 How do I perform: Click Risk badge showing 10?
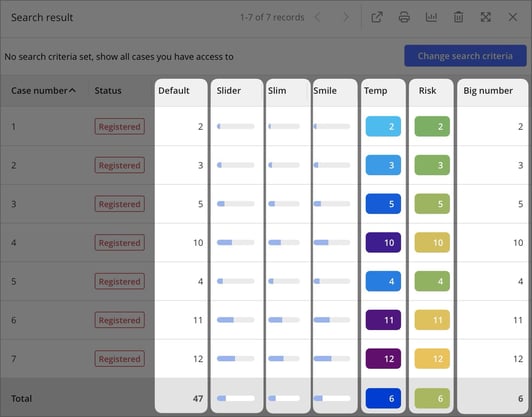[432, 243]
